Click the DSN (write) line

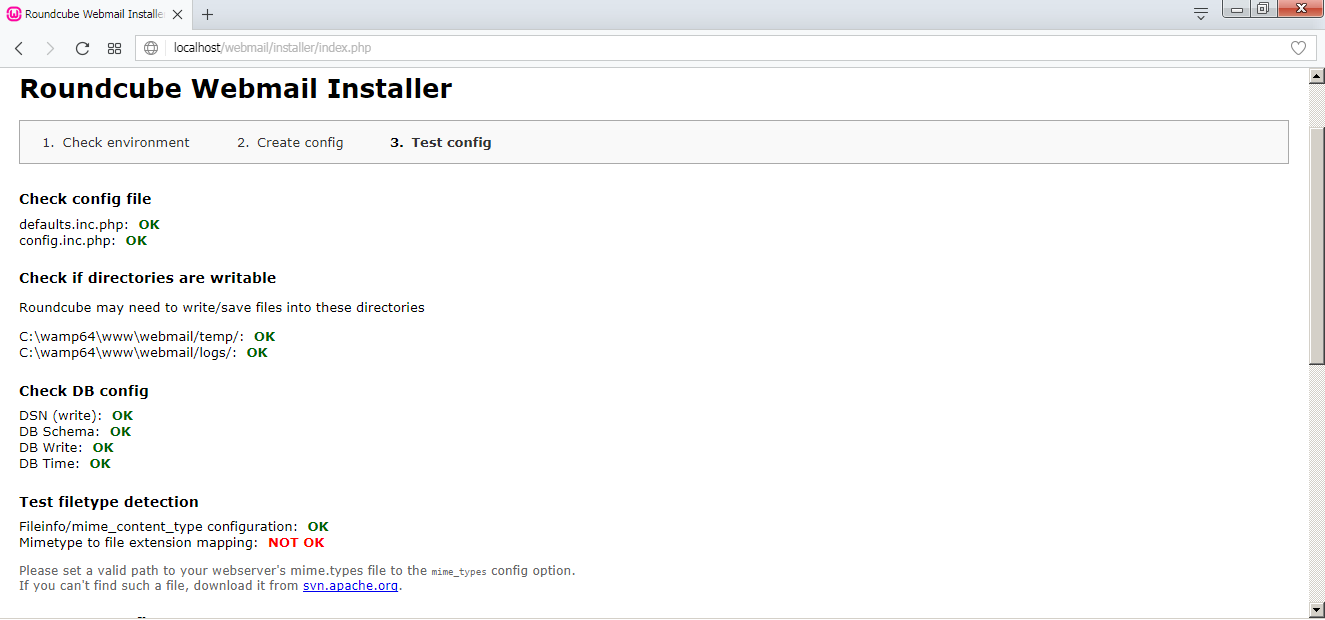[x=76, y=416]
